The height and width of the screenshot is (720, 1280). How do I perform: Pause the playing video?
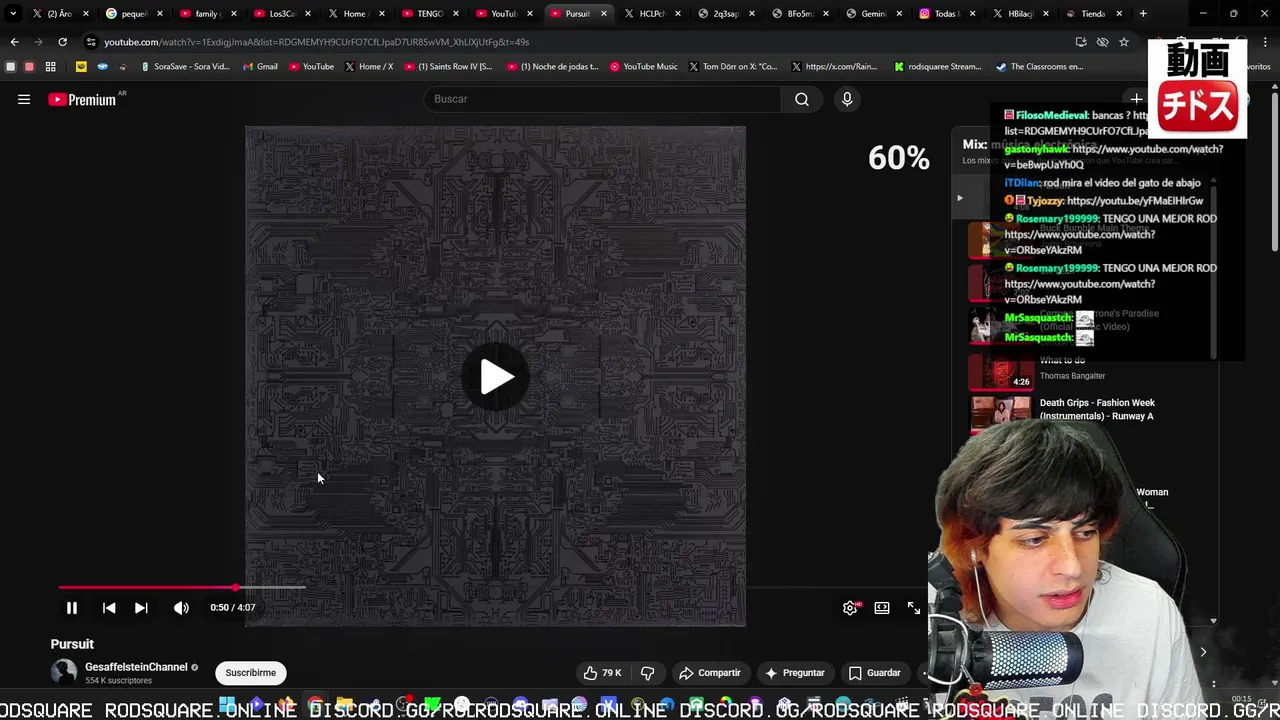pyautogui.click(x=72, y=608)
